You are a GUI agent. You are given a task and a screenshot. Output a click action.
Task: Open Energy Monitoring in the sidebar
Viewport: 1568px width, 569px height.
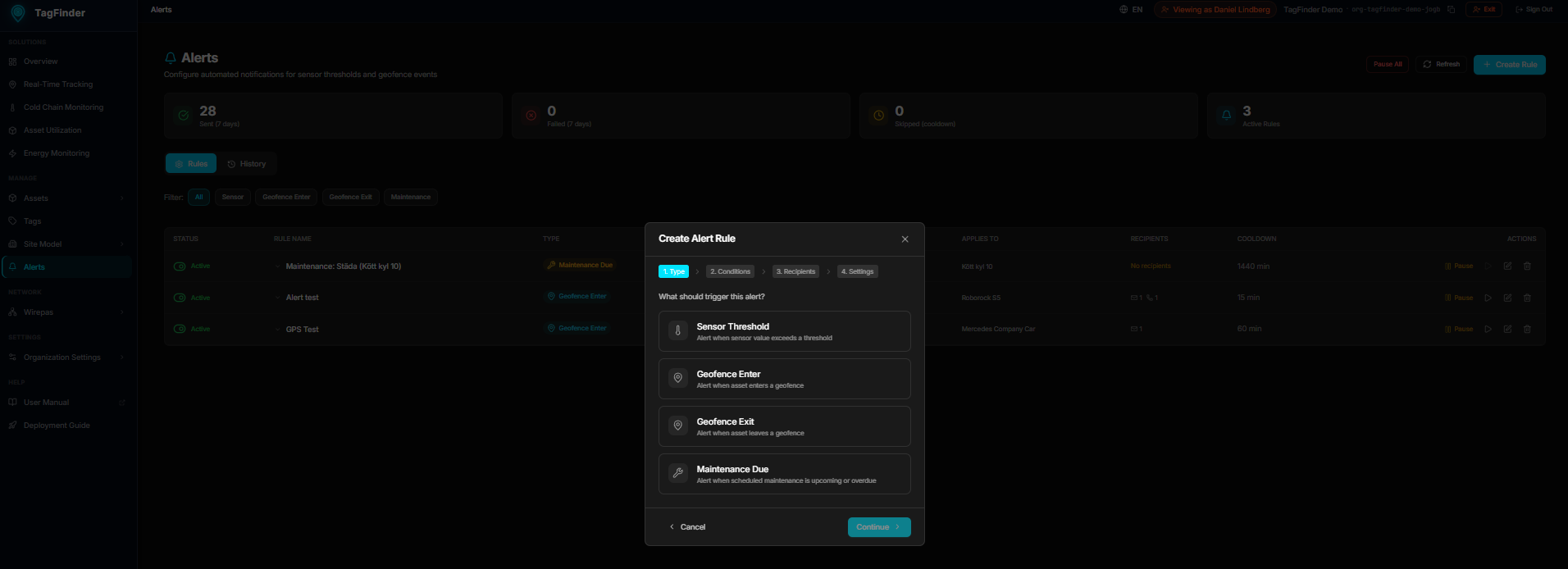click(66, 153)
